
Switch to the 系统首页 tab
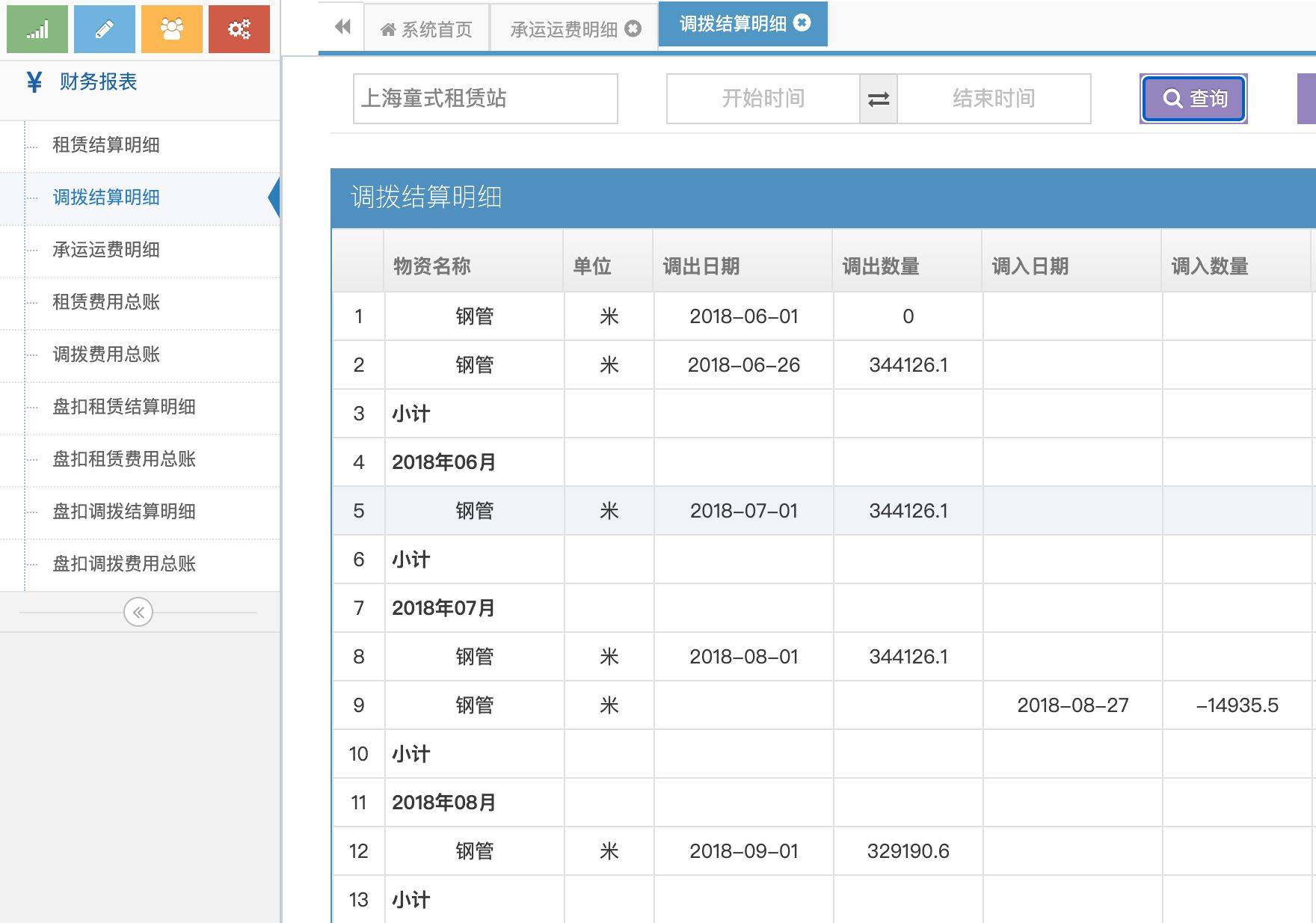tap(427, 29)
